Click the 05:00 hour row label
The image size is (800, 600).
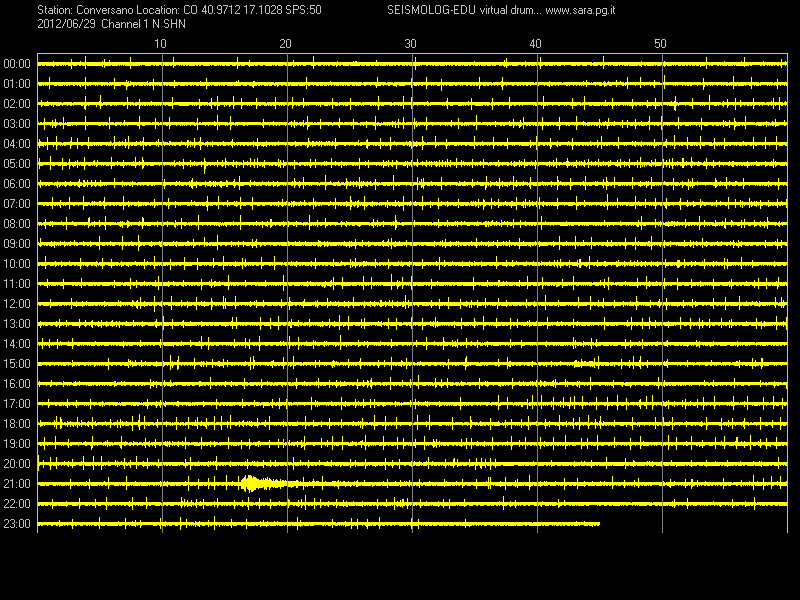point(17,164)
